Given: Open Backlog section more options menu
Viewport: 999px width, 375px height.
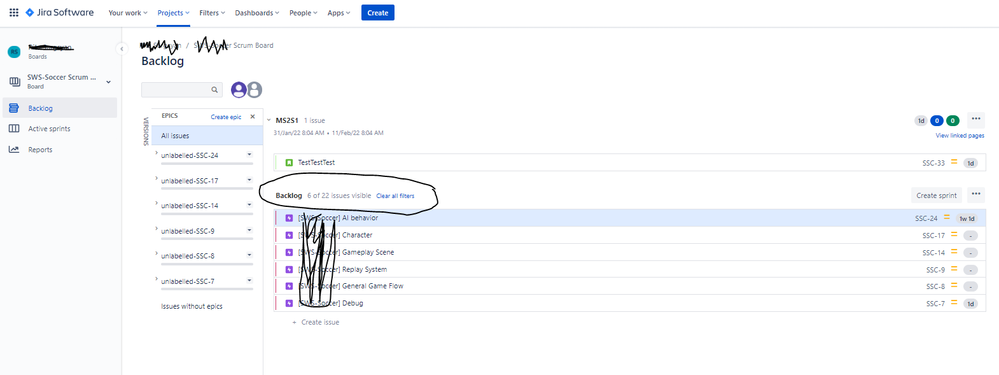Looking at the screenshot, I should point(975,195).
